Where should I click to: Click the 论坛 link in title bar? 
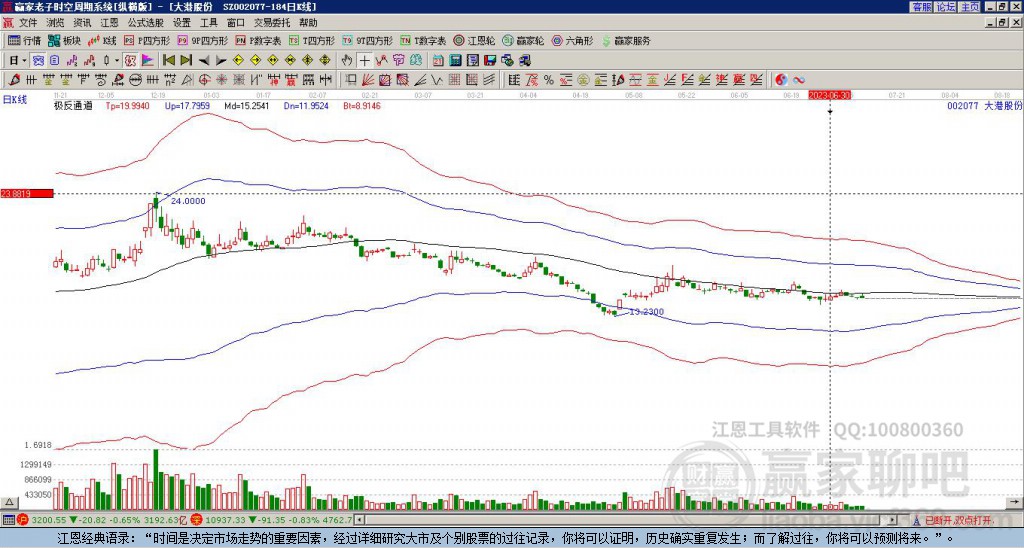point(945,7)
